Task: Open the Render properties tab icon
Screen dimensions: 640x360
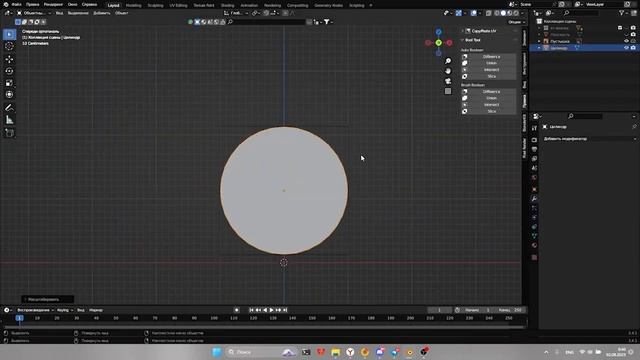Action: [534, 140]
